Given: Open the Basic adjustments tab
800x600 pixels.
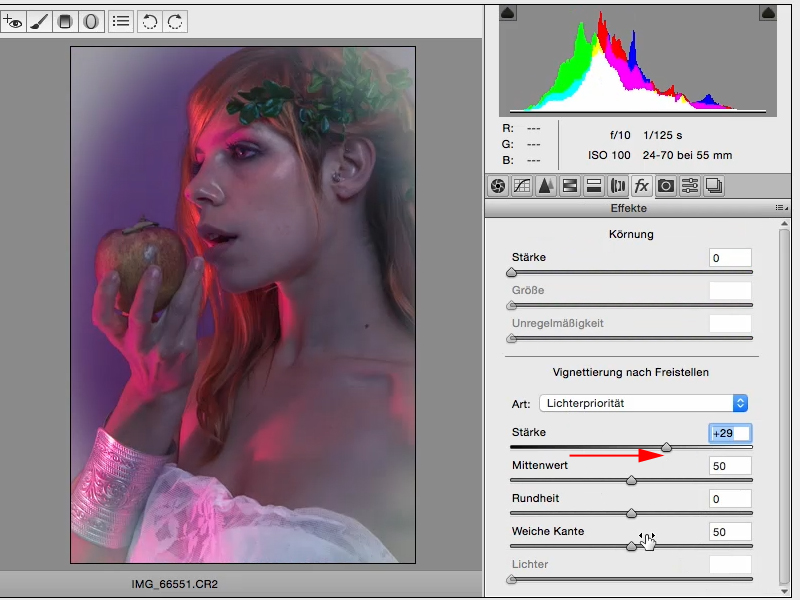Looking at the screenshot, I should tap(498, 186).
